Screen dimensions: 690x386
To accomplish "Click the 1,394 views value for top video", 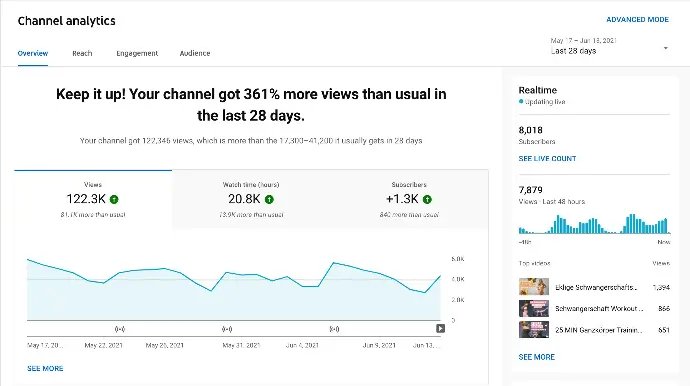I will [x=661, y=287].
